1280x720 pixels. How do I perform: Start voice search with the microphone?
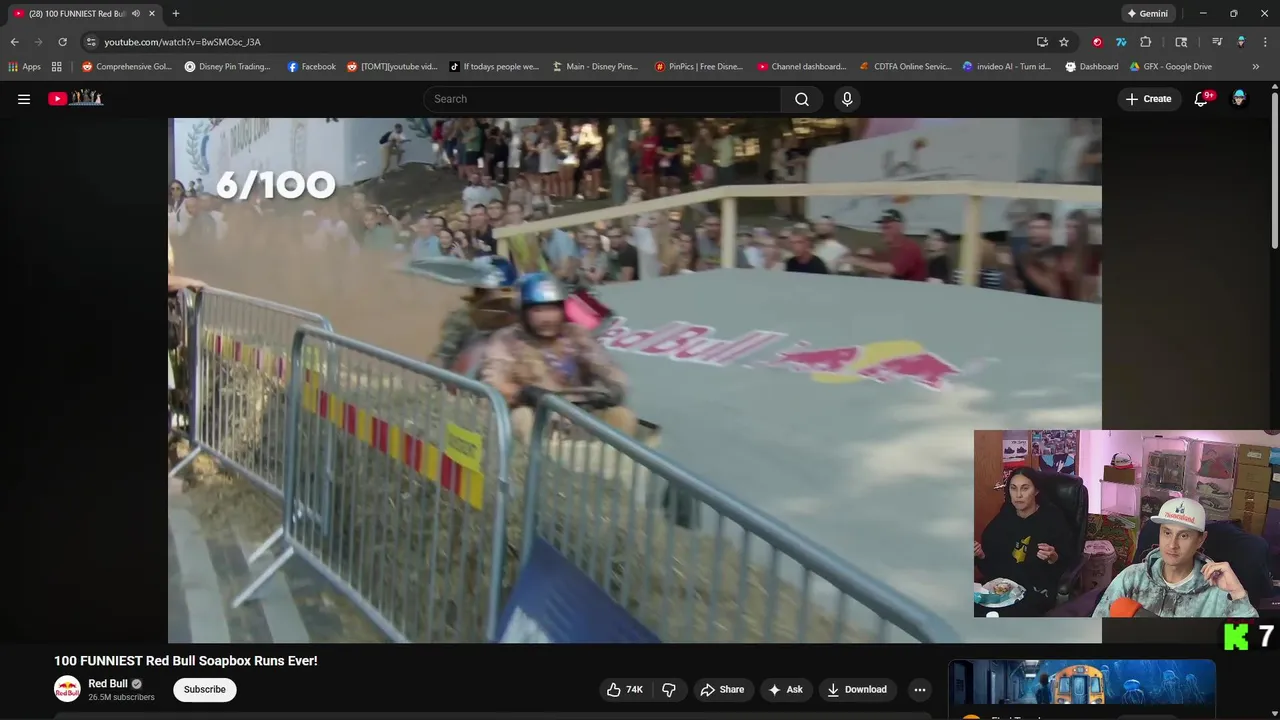(x=847, y=99)
